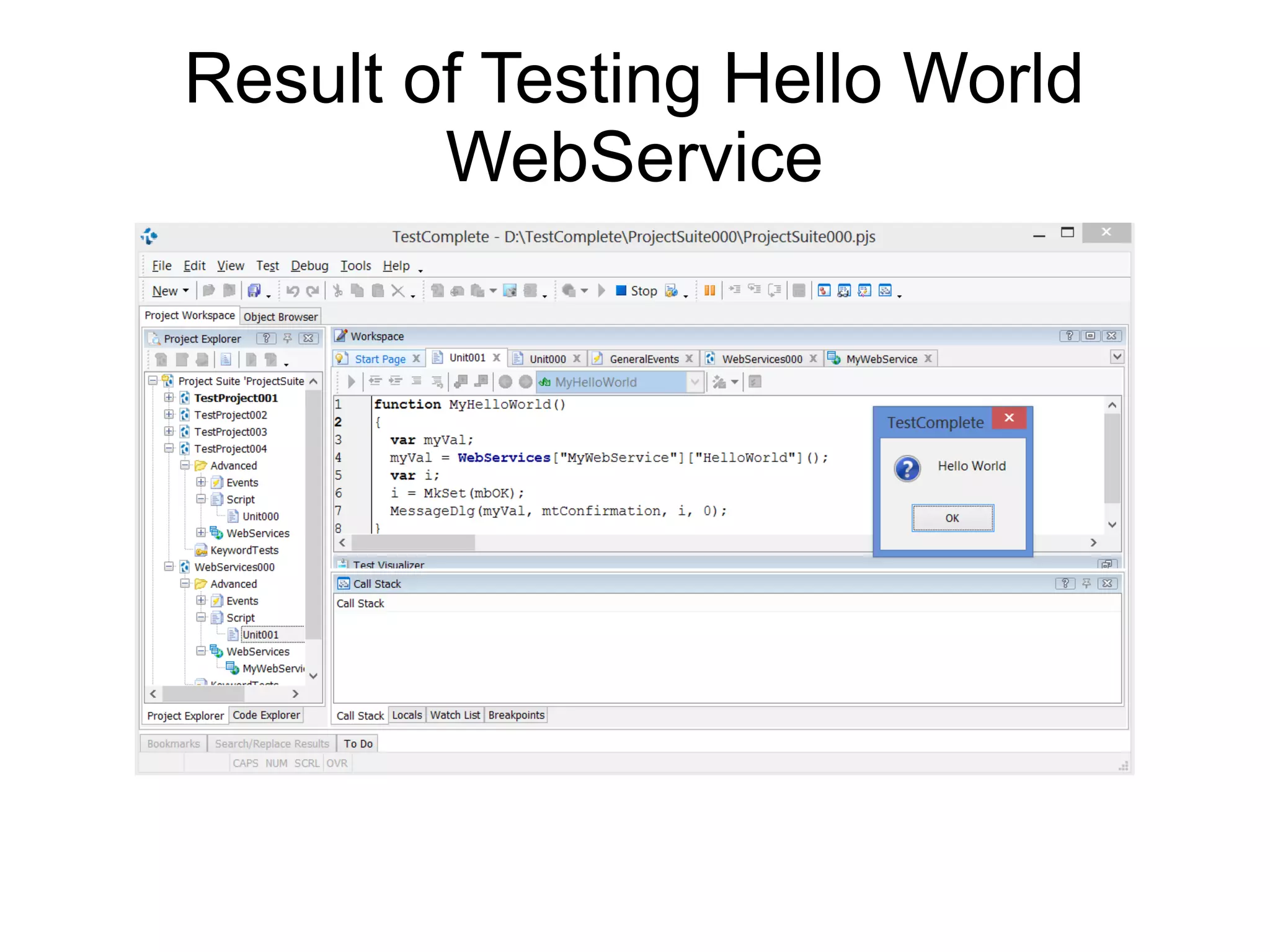The image size is (1270, 952).
Task: Click the blue Save All disks icon
Action: (x=254, y=291)
